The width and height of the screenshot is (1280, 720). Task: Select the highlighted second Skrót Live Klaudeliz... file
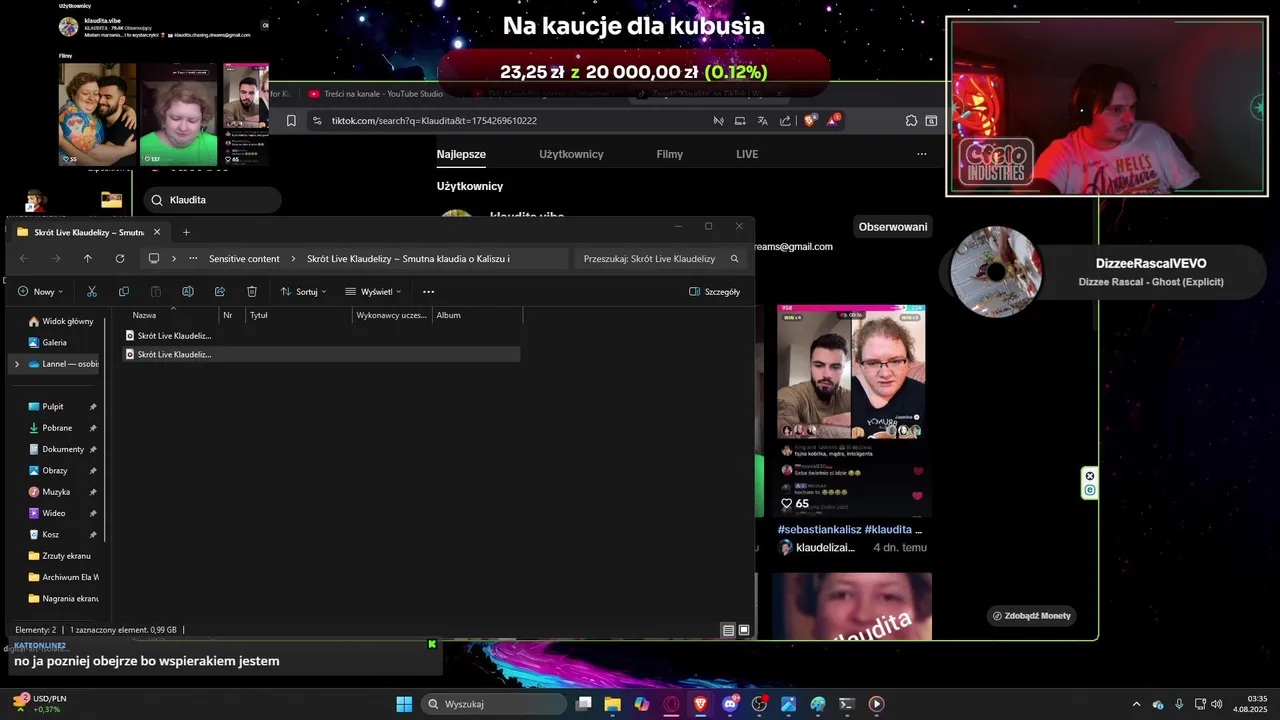click(x=321, y=354)
